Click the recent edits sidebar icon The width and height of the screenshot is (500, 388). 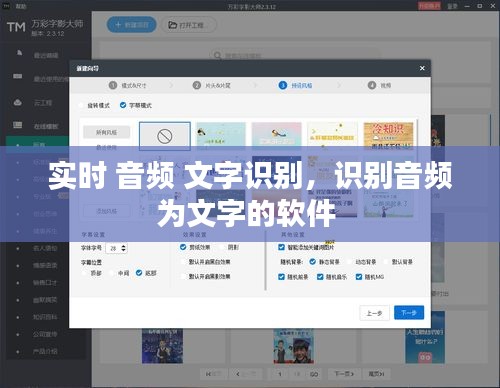[x=19, y=53]
